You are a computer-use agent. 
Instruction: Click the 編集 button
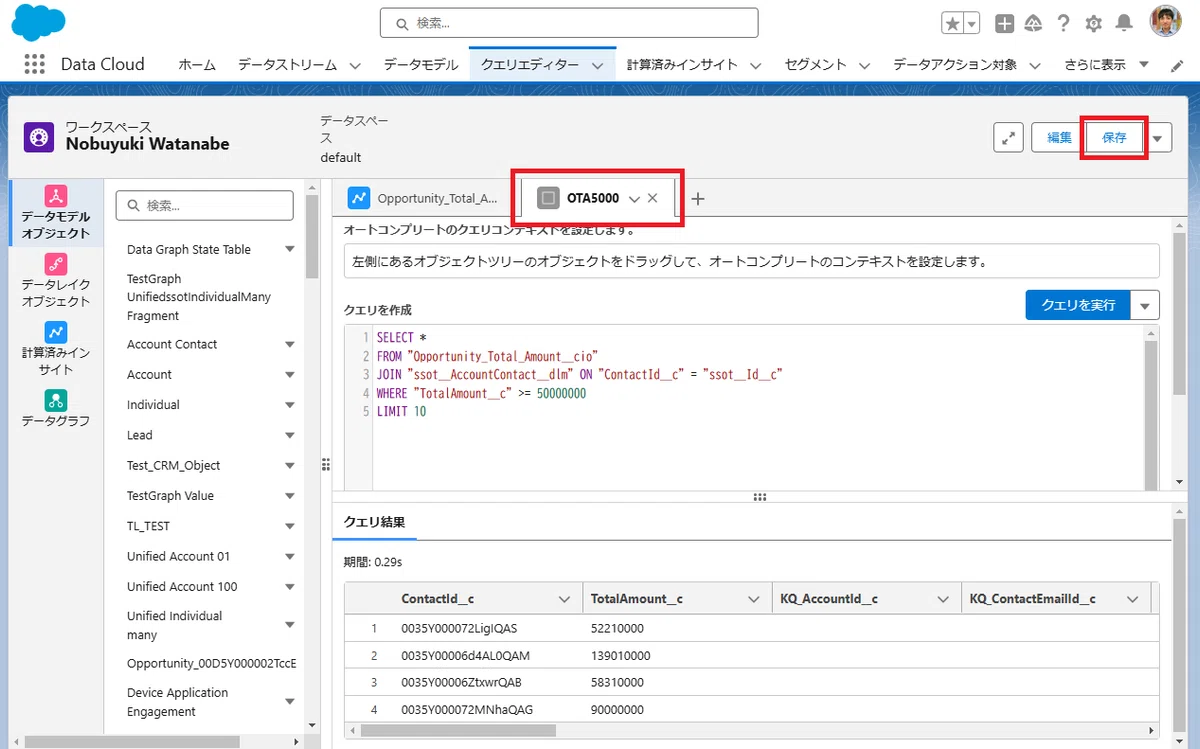point(1059,138)
